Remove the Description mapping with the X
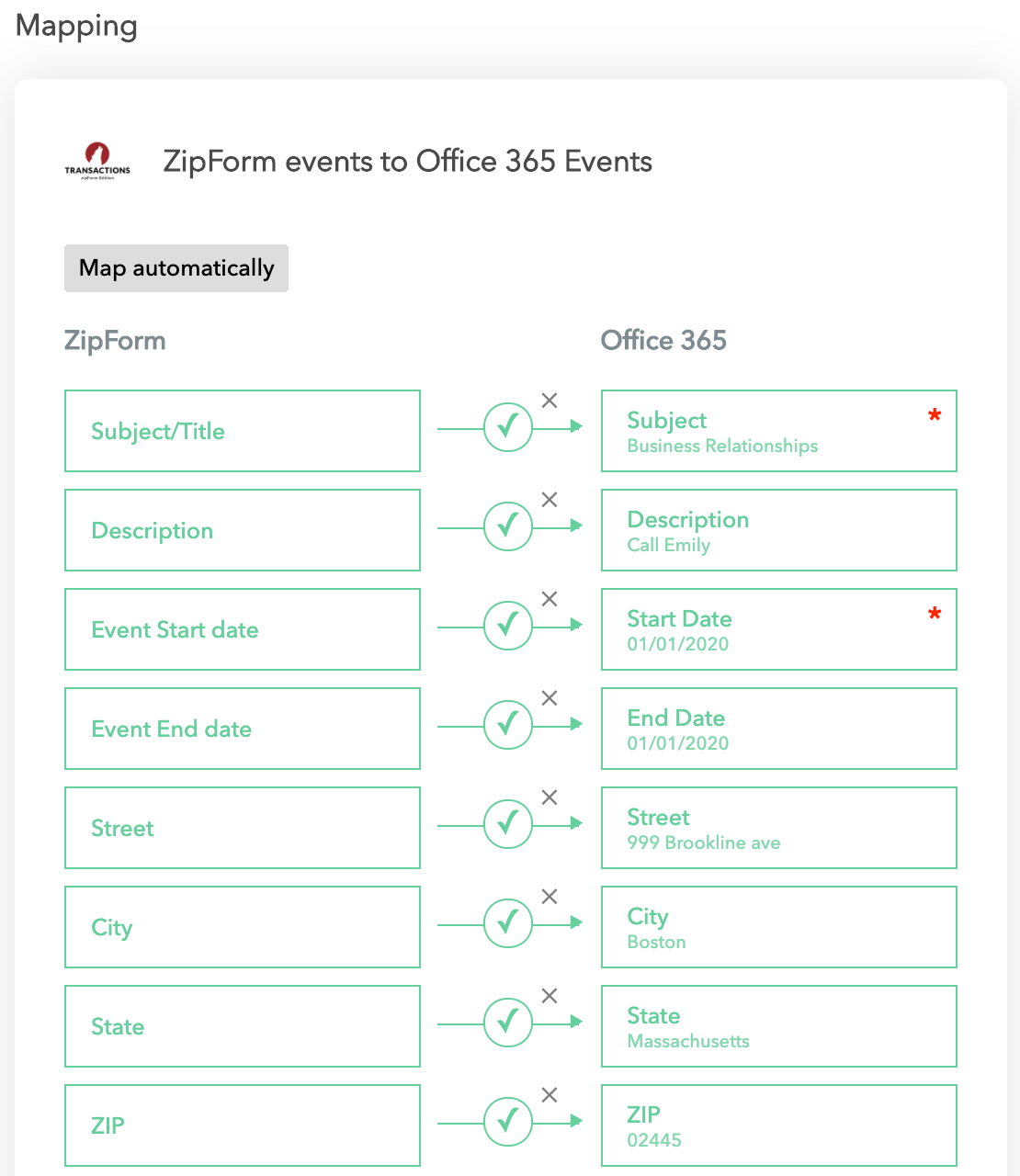Viewport: 1020px width, 1176px height. pyautogui.click(x=550, y=500)
